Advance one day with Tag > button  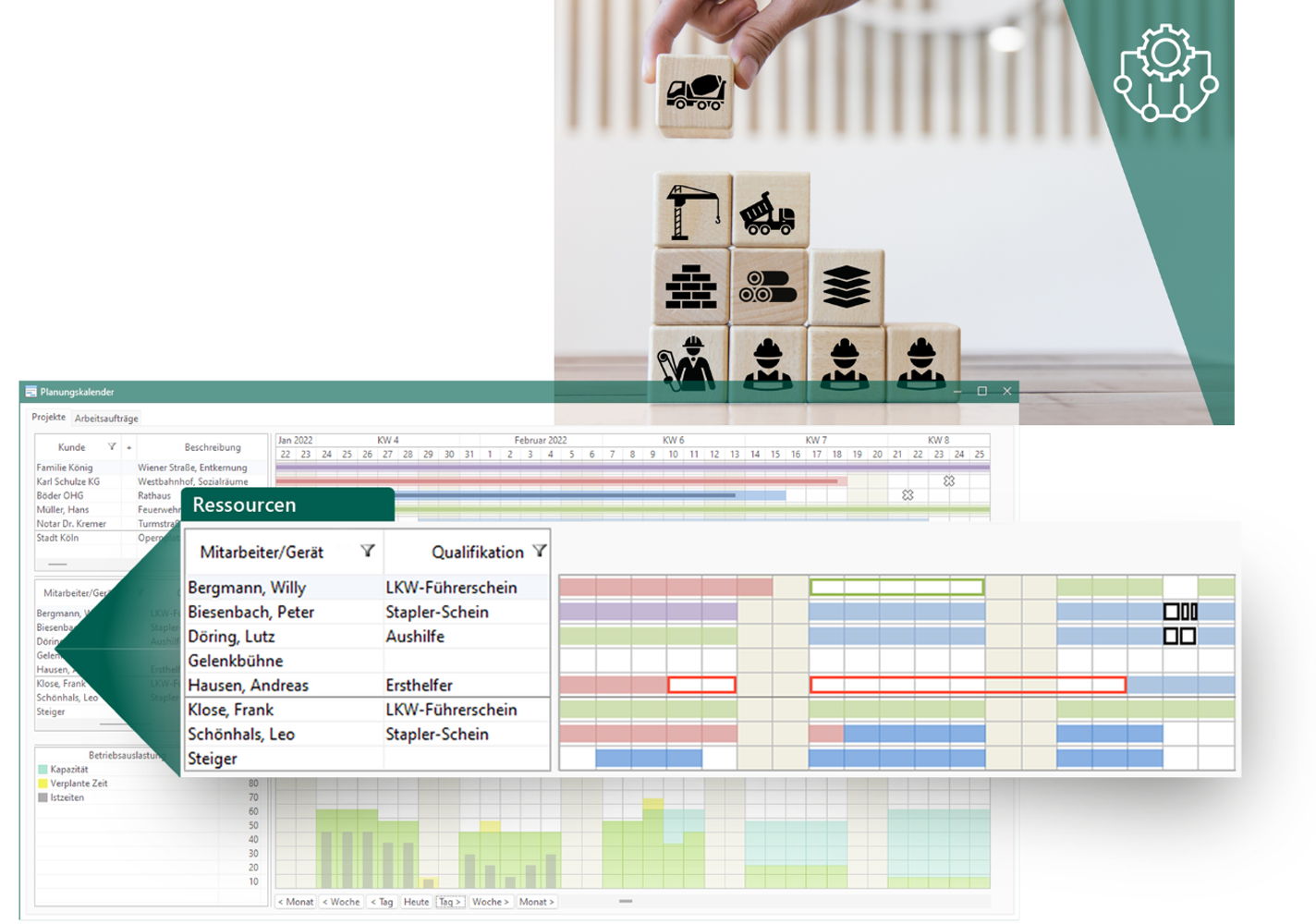coord(449,902)
